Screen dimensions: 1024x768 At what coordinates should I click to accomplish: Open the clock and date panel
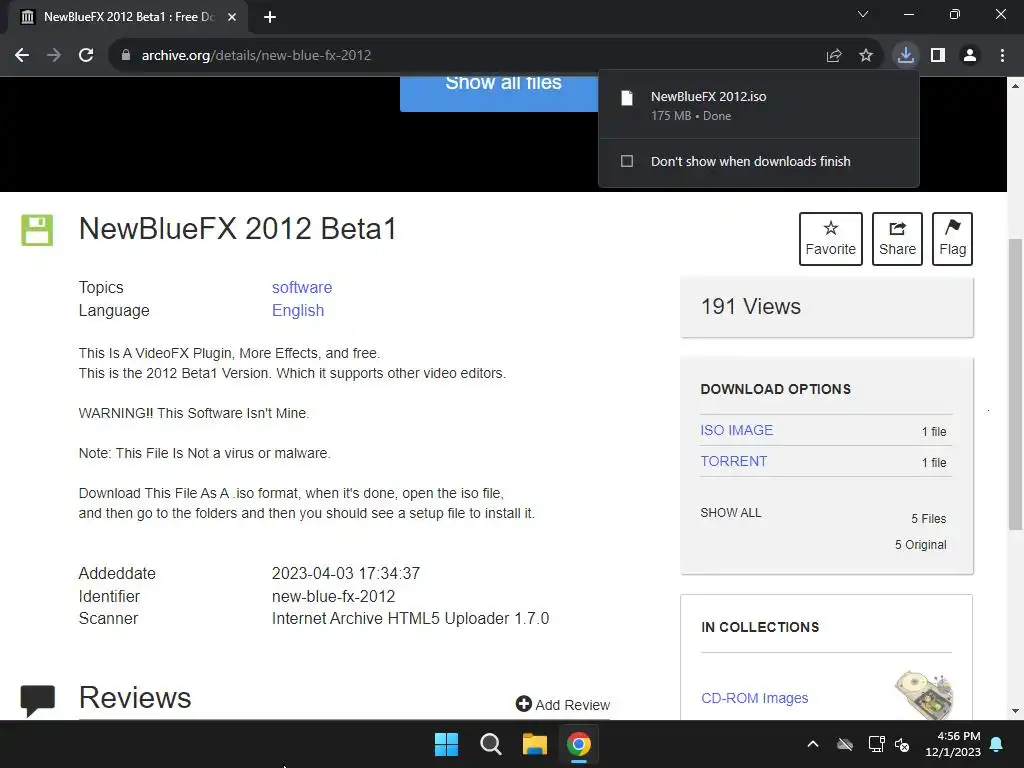(953, 744)
